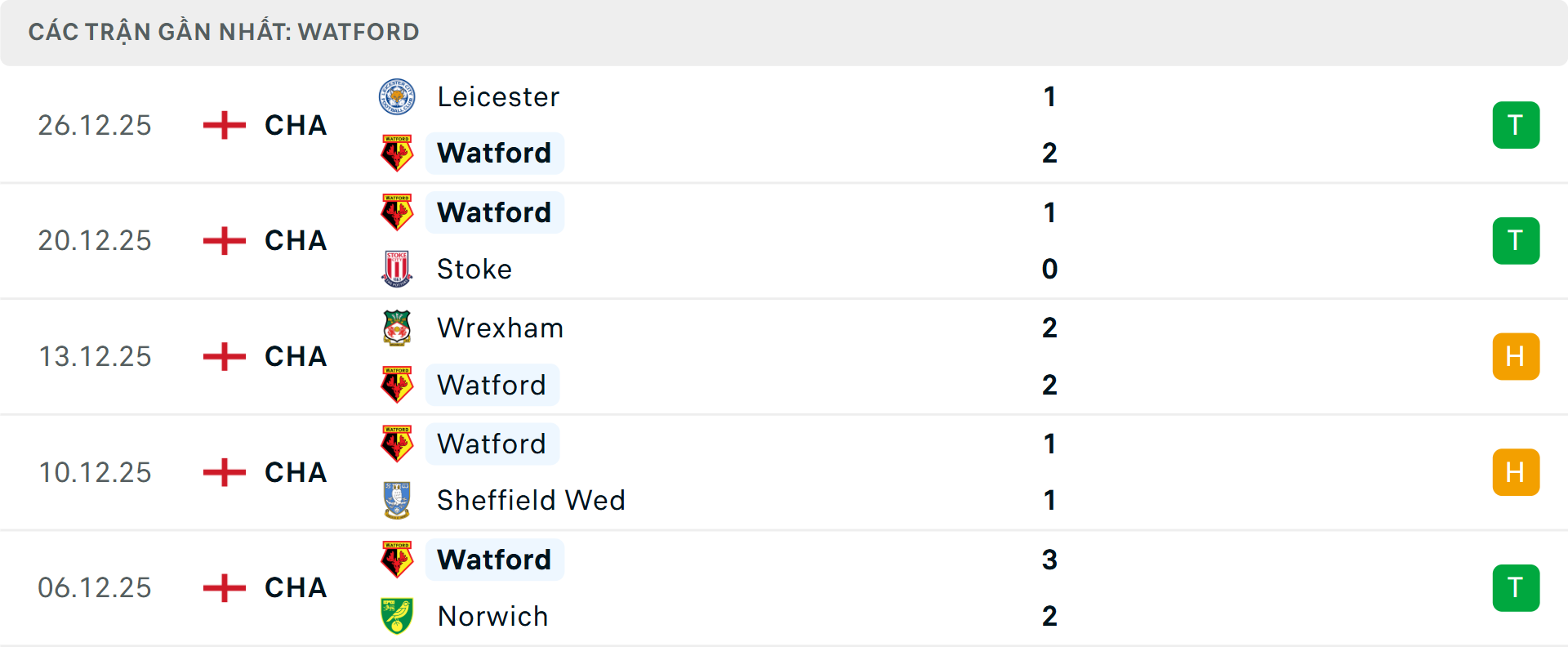Open the Wrexham crest icon
This screenshot has height=647, width=1568.
tap(397, 328)
